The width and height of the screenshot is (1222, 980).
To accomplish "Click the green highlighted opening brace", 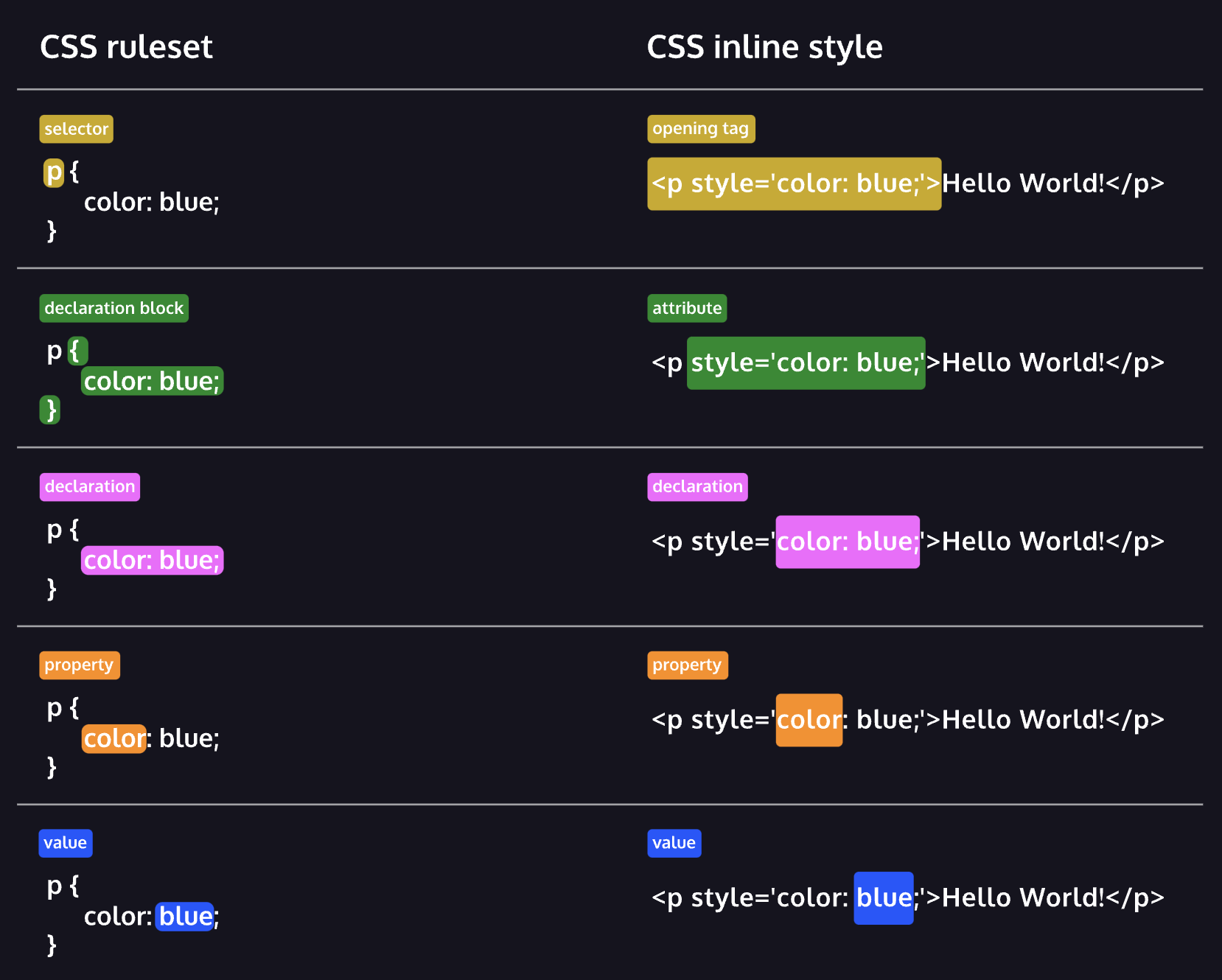I will click(x=77, y=351).
